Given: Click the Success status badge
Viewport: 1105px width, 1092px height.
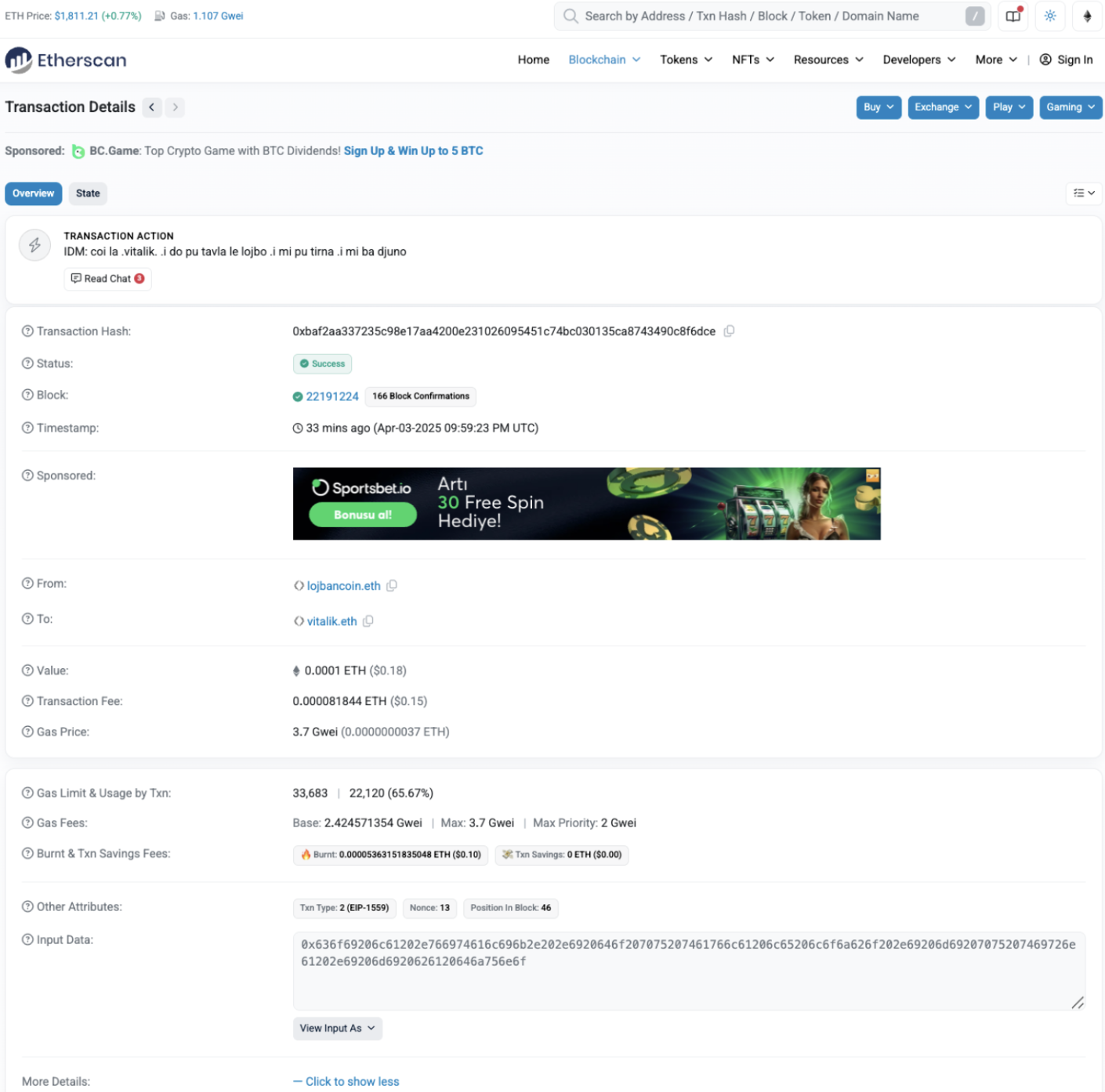Looking at the screenshot, I should (322, 363).
